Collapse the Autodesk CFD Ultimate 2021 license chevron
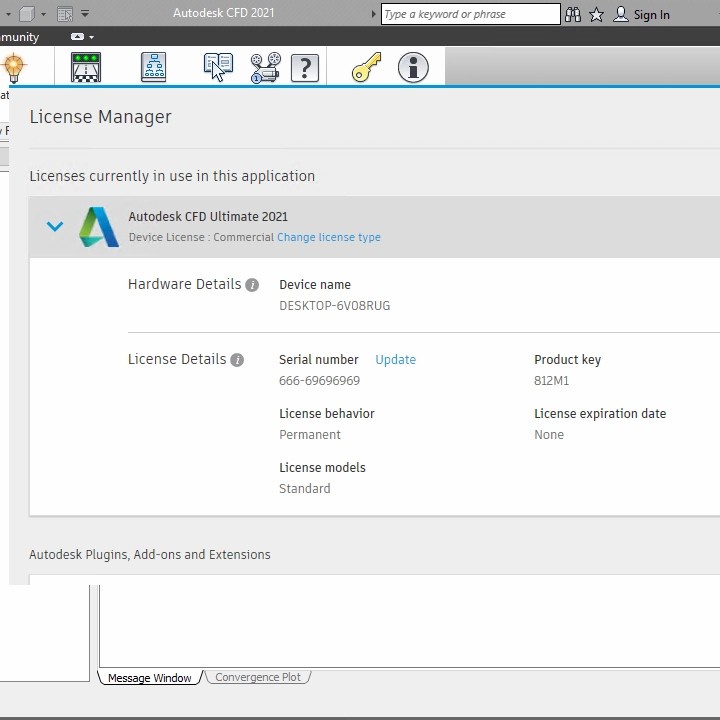Image resolution: width=720 pixels, height=720 pixels. [55, 227]
